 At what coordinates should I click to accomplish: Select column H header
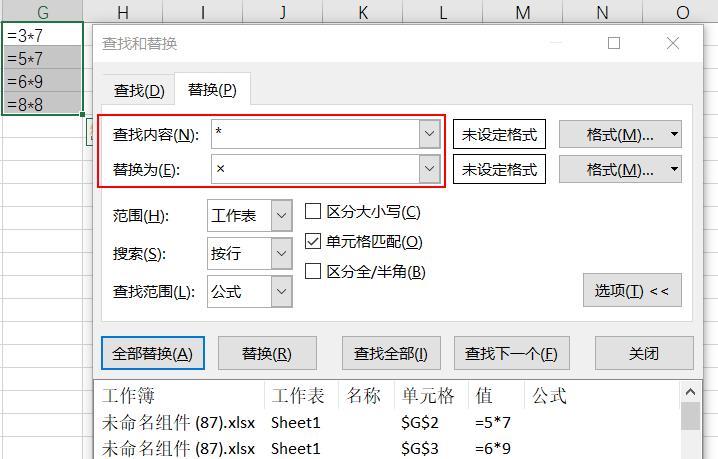click(123, 11)
